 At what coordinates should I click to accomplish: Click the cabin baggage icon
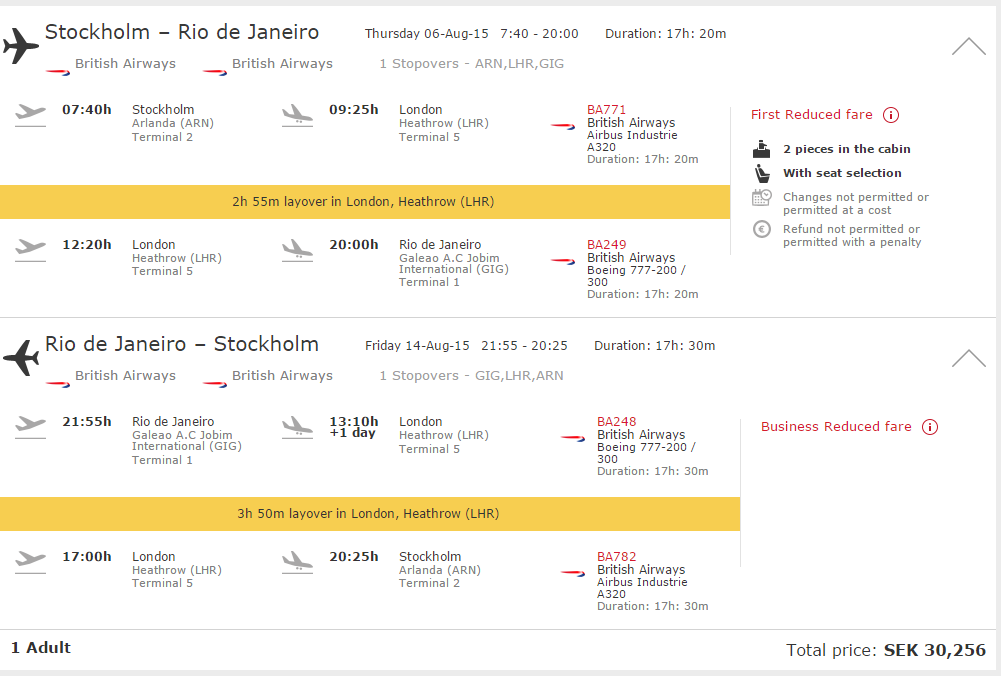(762, 149)
